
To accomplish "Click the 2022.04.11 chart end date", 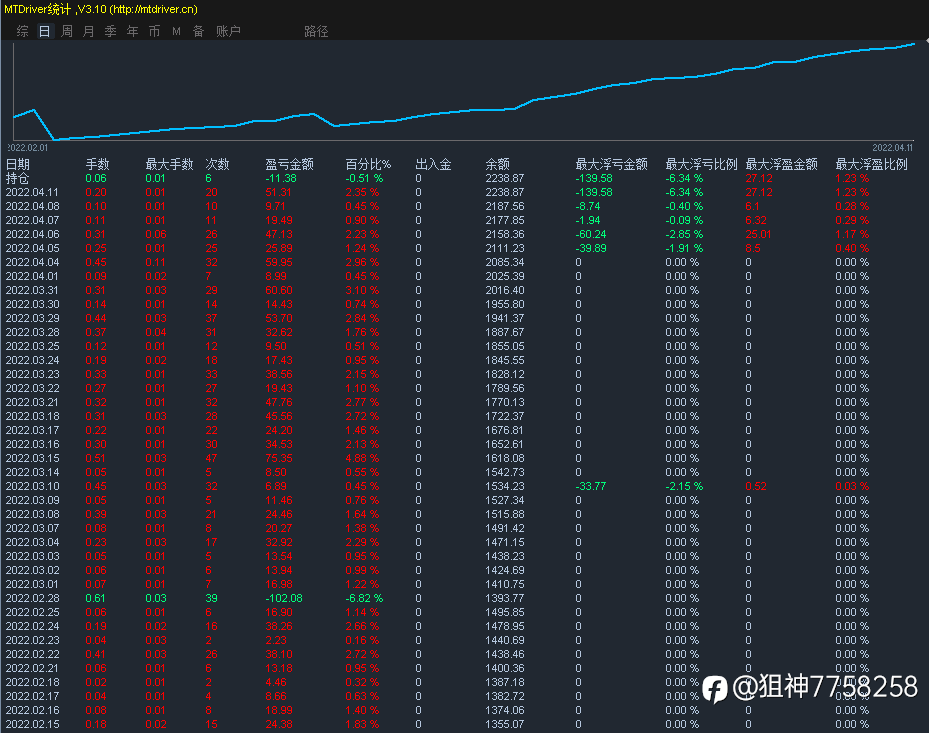I will click(x=892, y=148).
